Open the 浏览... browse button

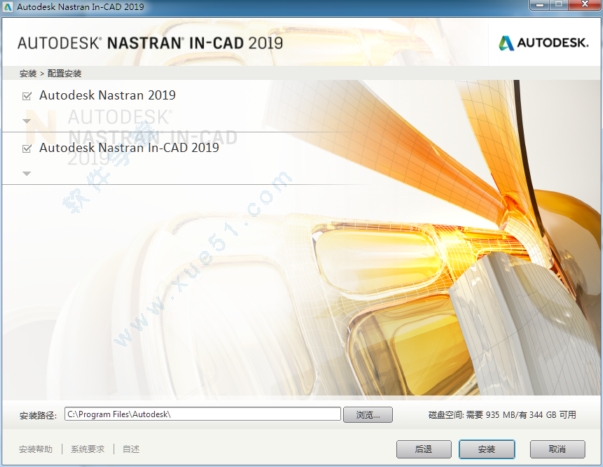(368, 415)
